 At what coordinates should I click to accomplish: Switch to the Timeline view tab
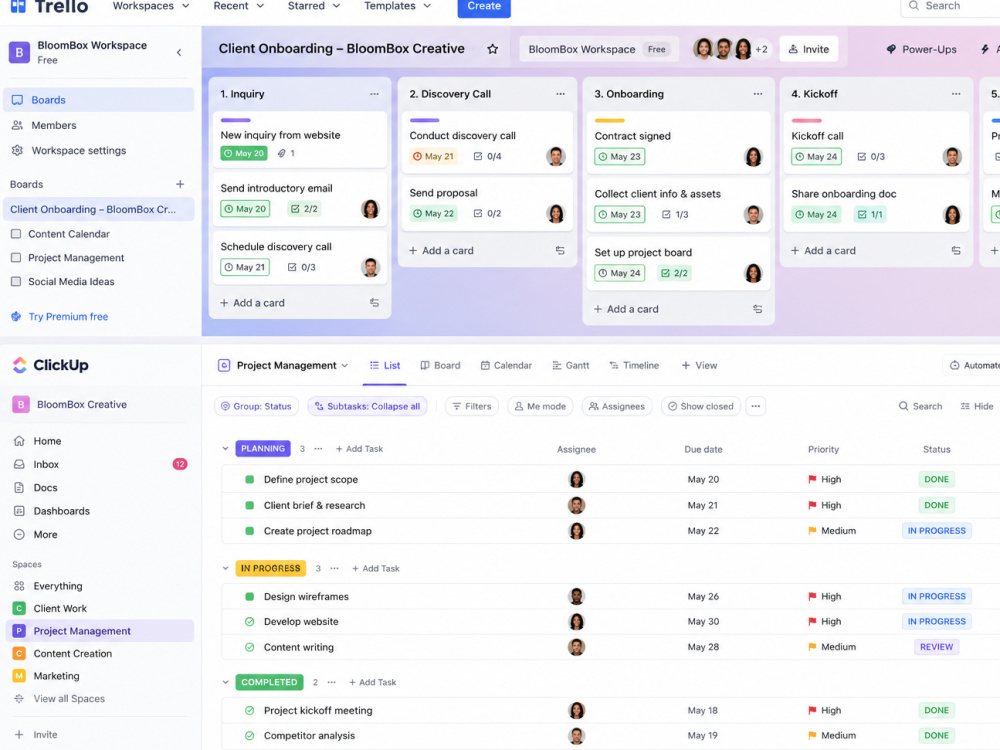(634, 365)
